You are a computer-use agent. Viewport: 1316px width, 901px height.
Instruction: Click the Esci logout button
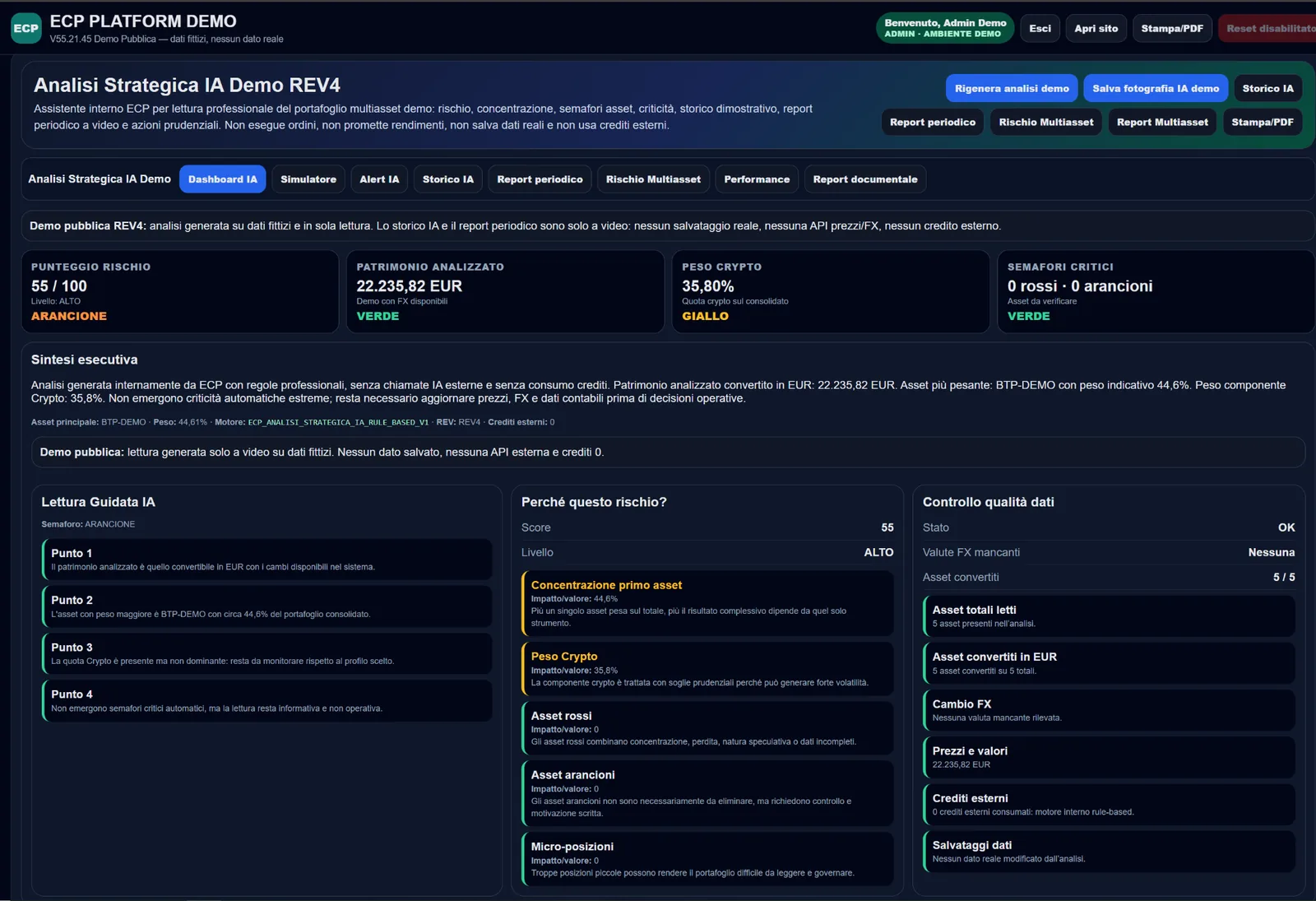[x=1040, y=29]
